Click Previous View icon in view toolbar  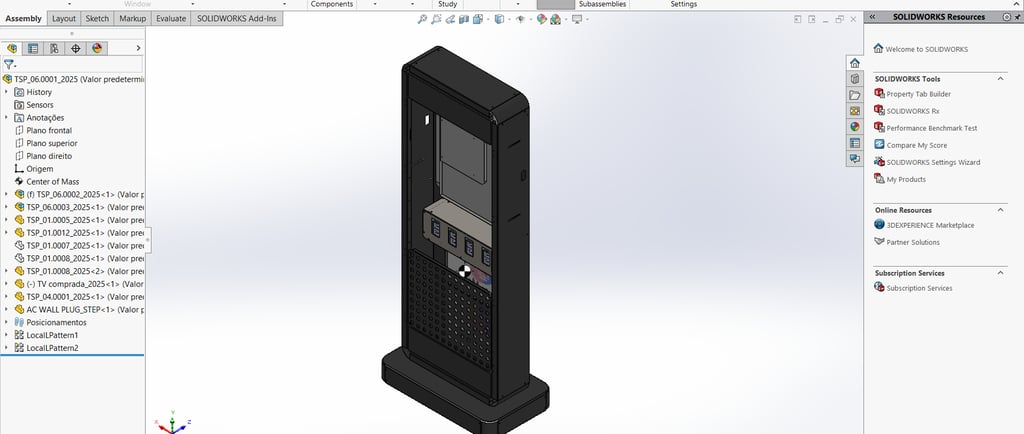tap(451, 20)
